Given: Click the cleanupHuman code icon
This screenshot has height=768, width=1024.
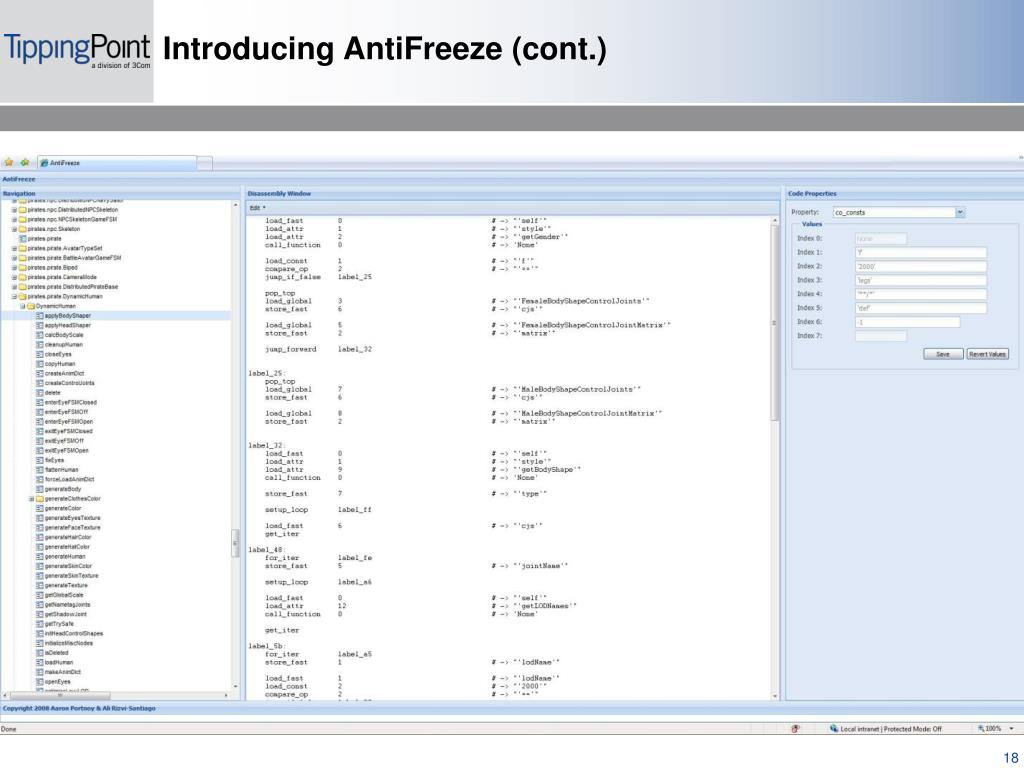Looking at the screenshot, I should point(40,345).
